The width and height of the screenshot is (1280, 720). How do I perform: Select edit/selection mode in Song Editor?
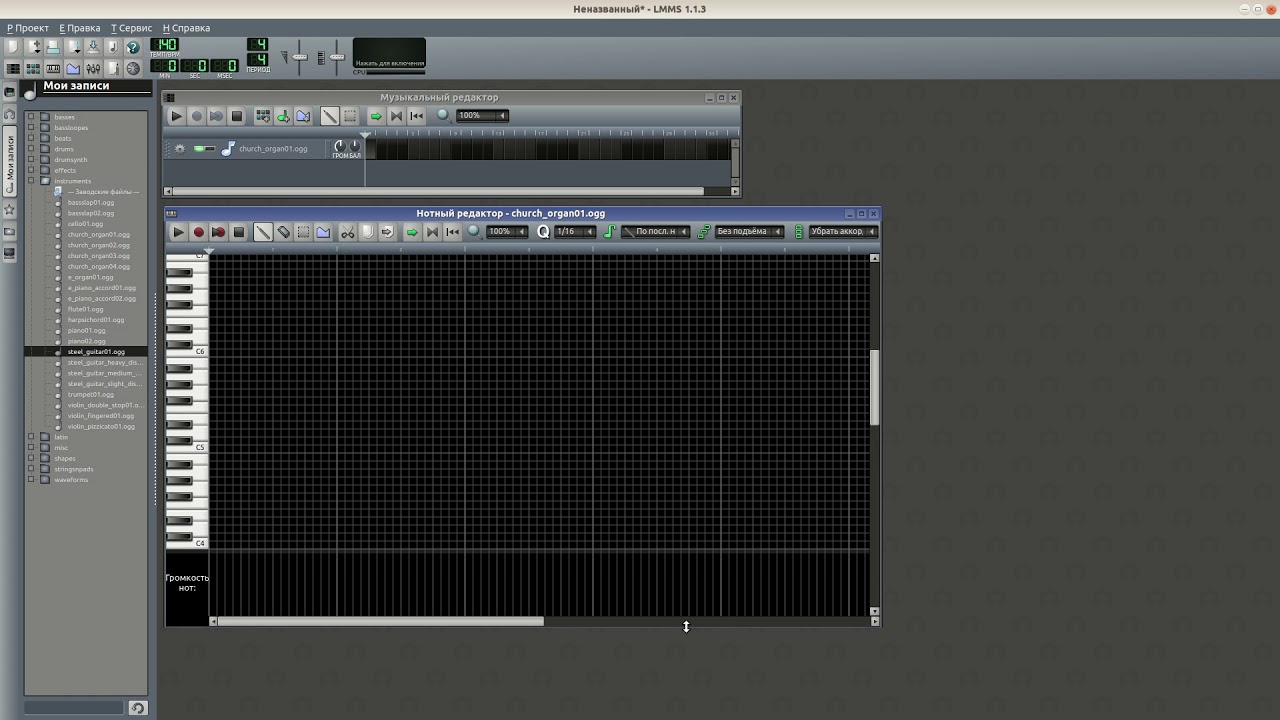click(x=351, y=116)
